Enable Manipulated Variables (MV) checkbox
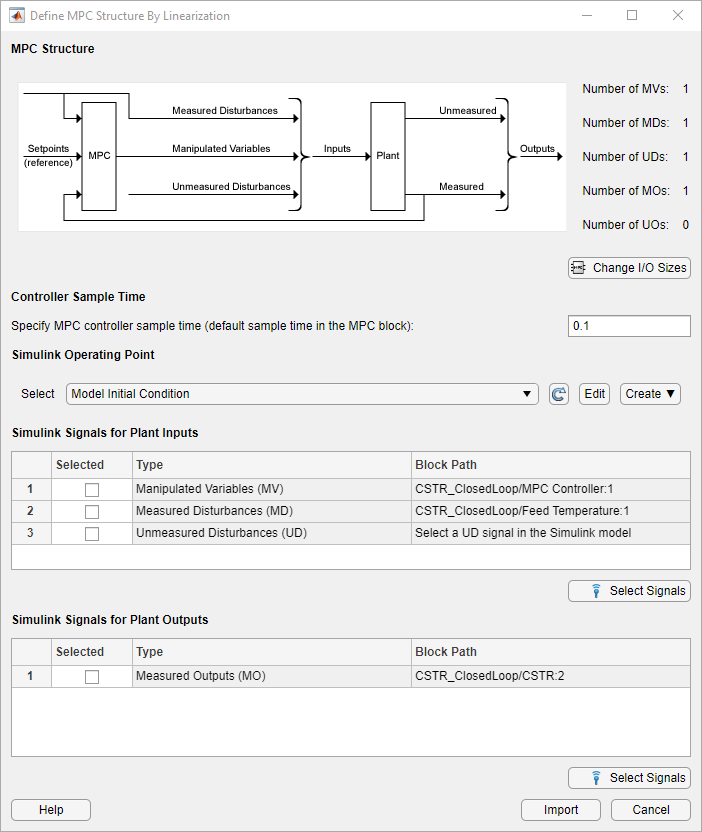 [92, 490]
